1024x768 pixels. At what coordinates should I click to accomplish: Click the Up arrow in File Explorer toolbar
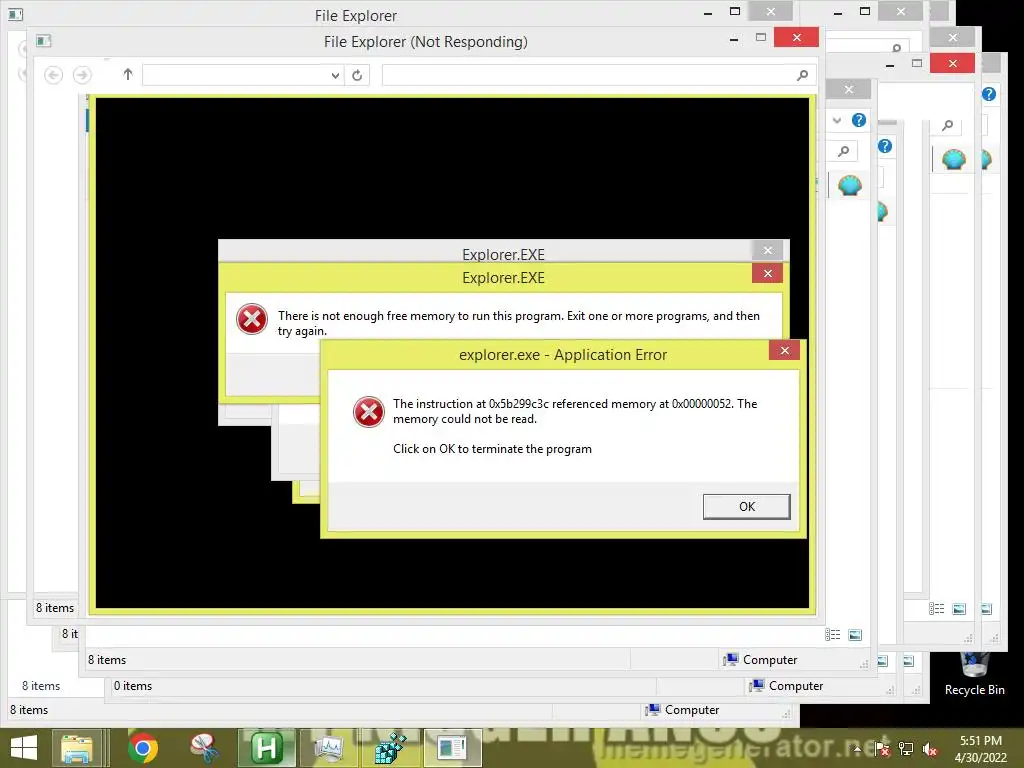click(128, 74)
